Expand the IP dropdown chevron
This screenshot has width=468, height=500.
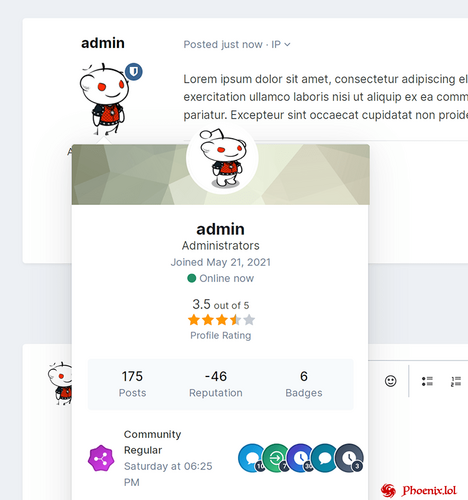(x=287, y=45)
